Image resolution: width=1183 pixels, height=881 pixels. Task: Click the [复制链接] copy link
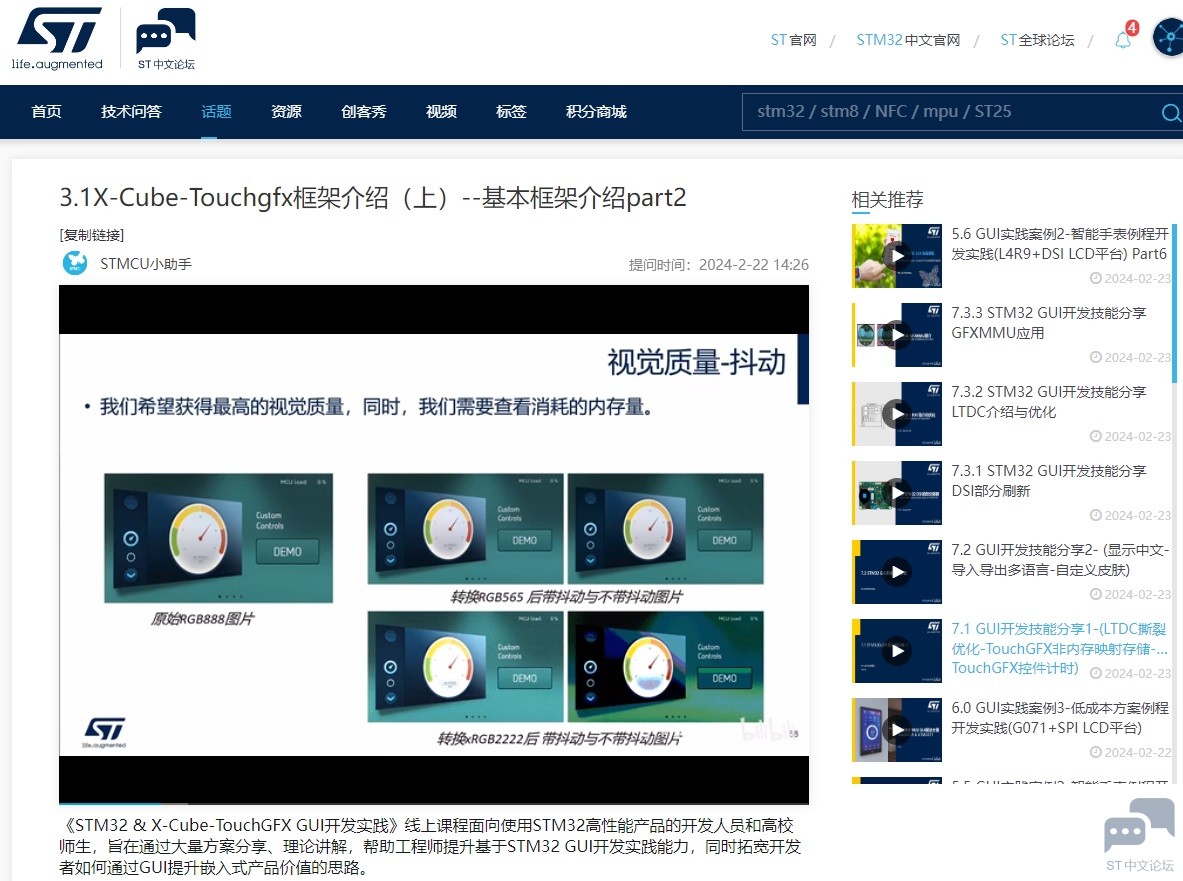(x=91, y=235)
